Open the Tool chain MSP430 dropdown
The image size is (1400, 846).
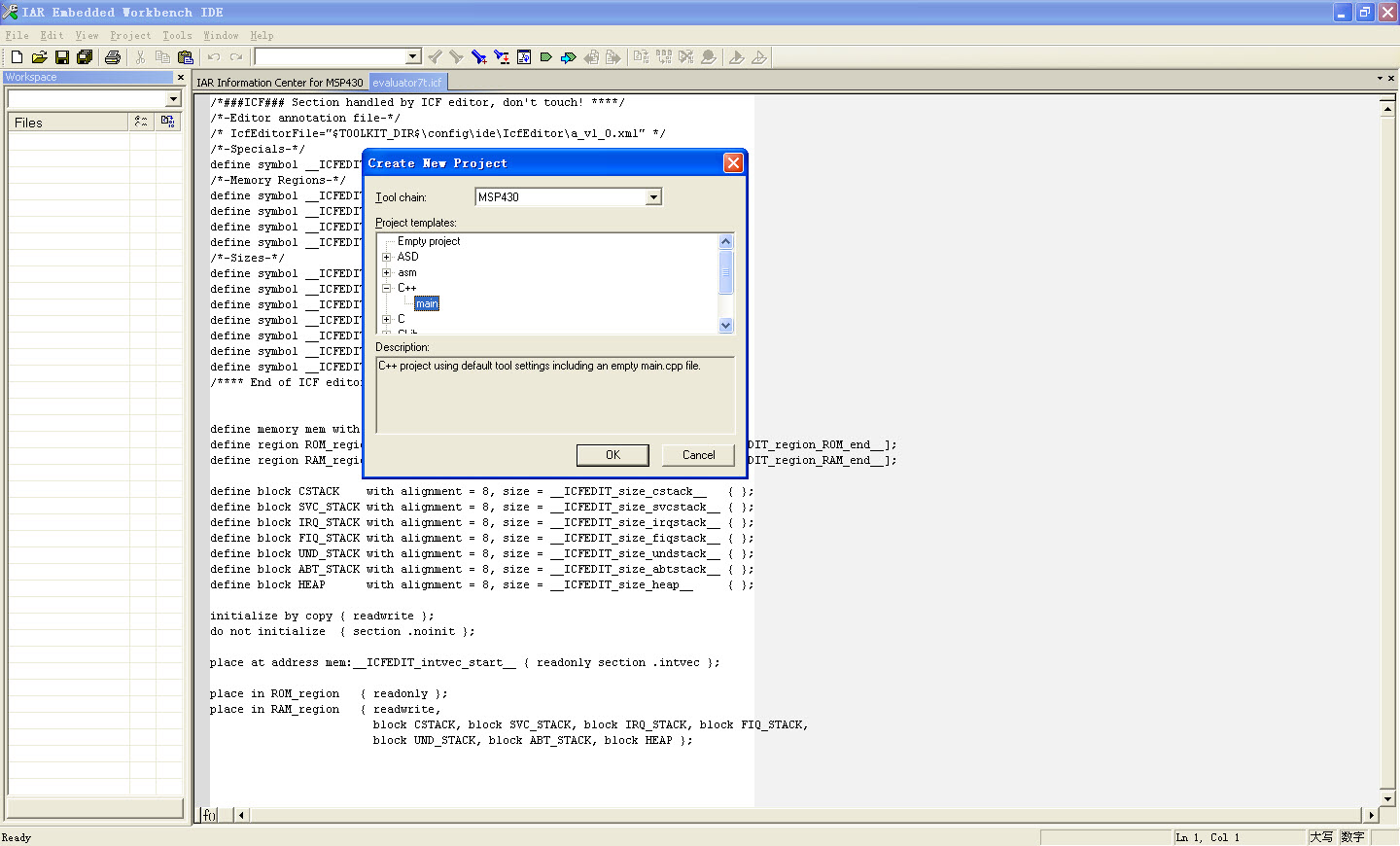click(x=654, y=197)
